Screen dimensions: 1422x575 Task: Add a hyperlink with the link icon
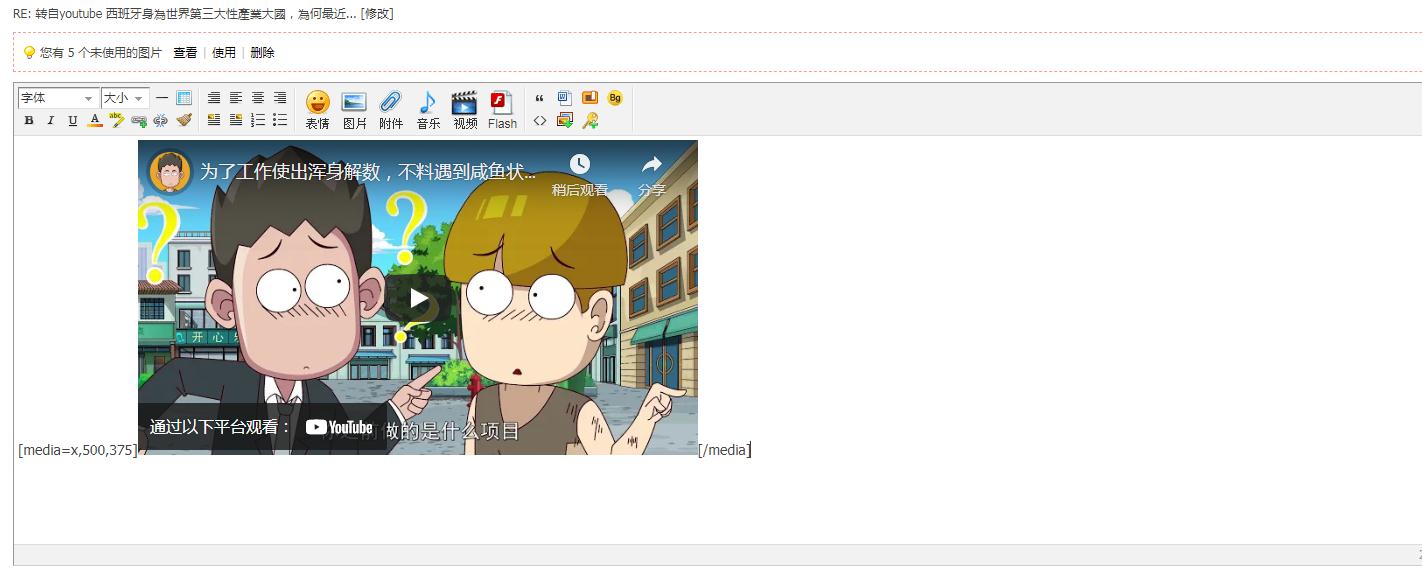(139, 121)
